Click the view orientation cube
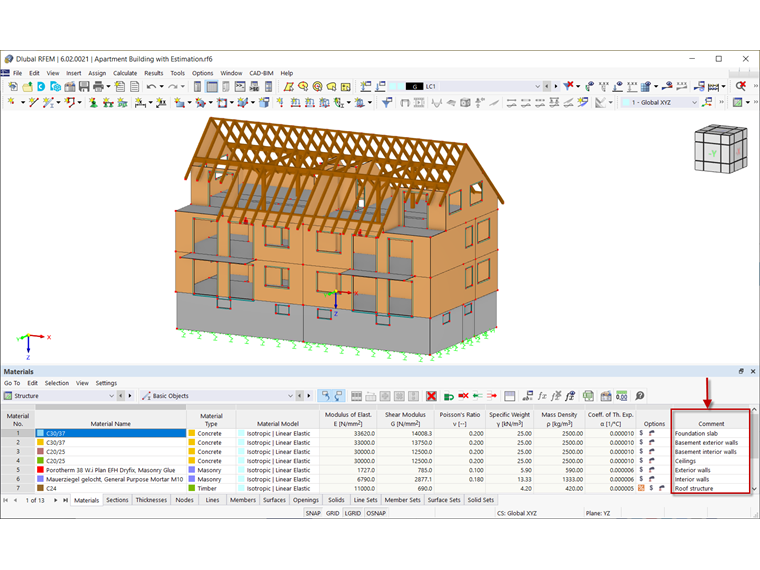The image size is (760, 570). [x=721, y=149]
